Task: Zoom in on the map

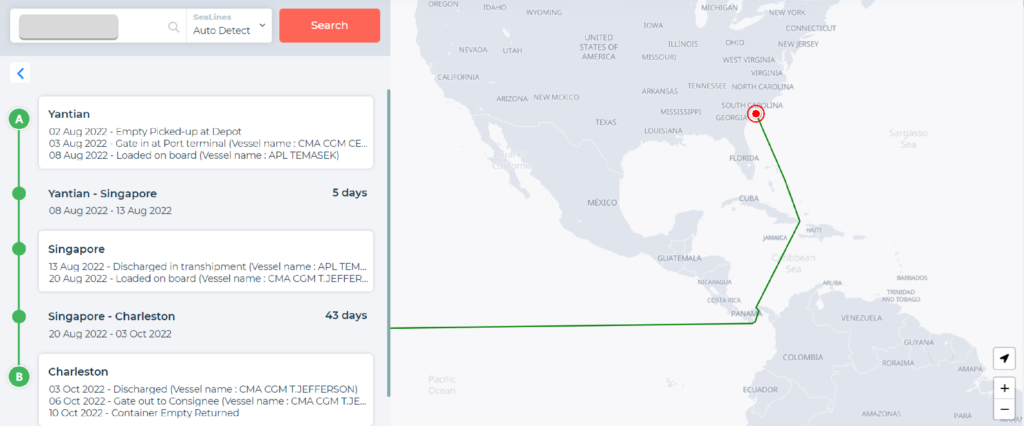Action: tap(1004, 387)
